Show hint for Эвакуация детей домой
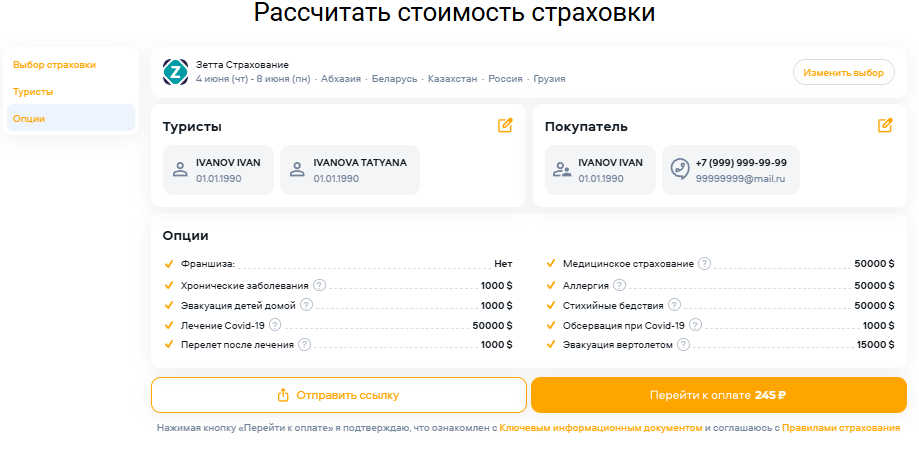The height and width of the screenshot is (455, 919). [307, 305]
